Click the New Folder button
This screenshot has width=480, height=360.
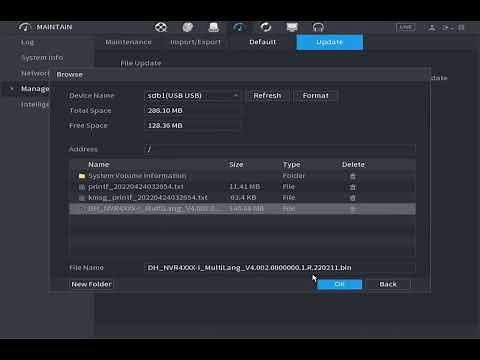tap(92, 284)
